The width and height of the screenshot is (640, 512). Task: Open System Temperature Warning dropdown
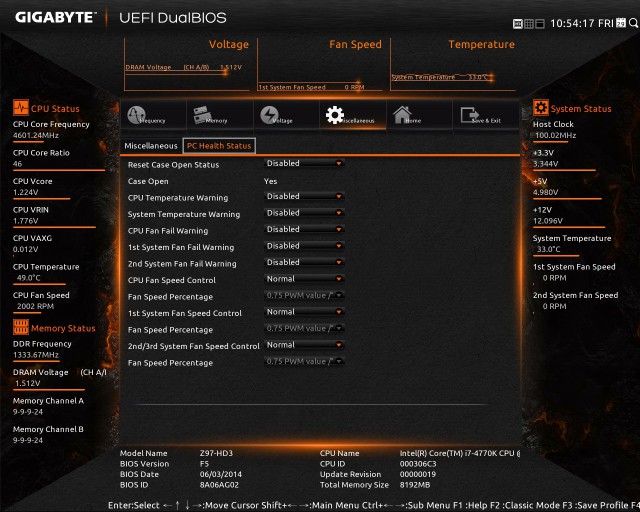(304, 213)
